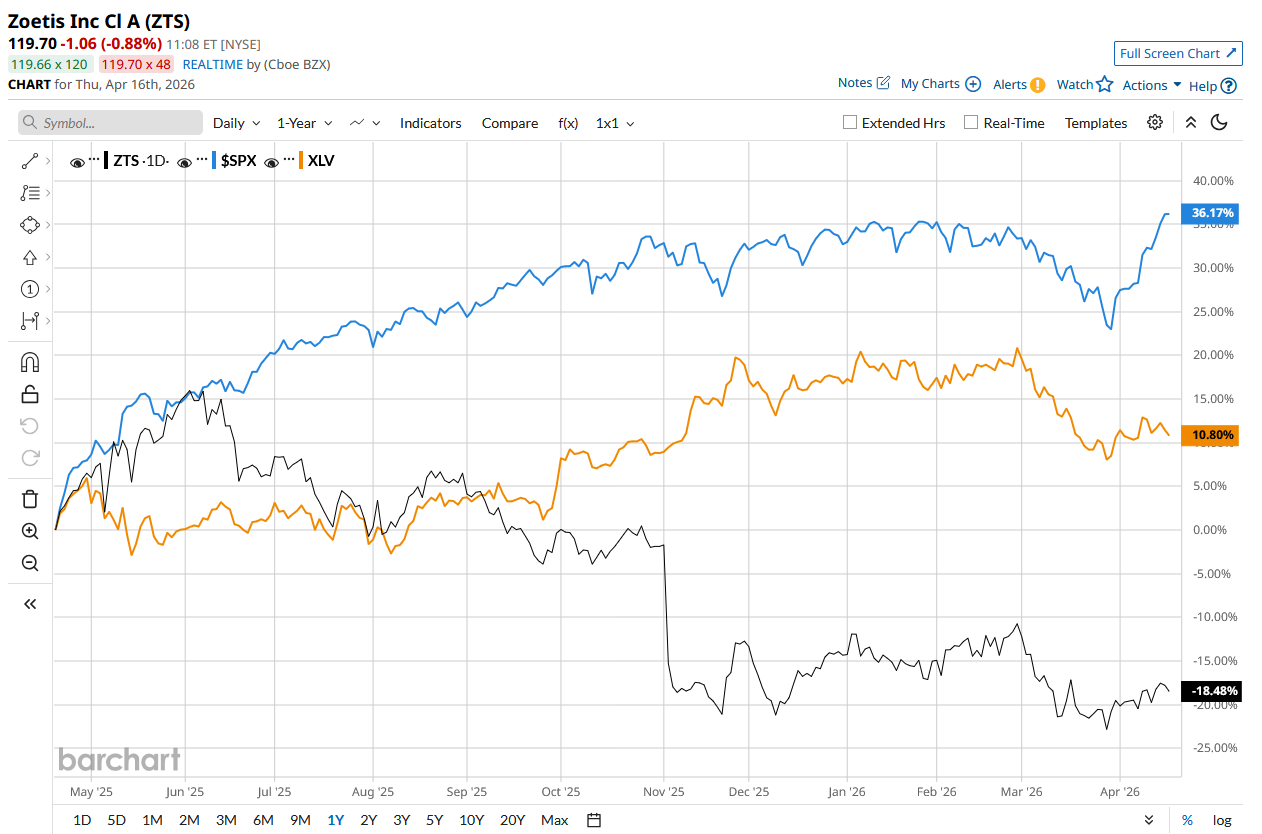Open the Indicators menu
Image resolution: width=1262 pixels, height=834 pixels.
coord(430,123)
